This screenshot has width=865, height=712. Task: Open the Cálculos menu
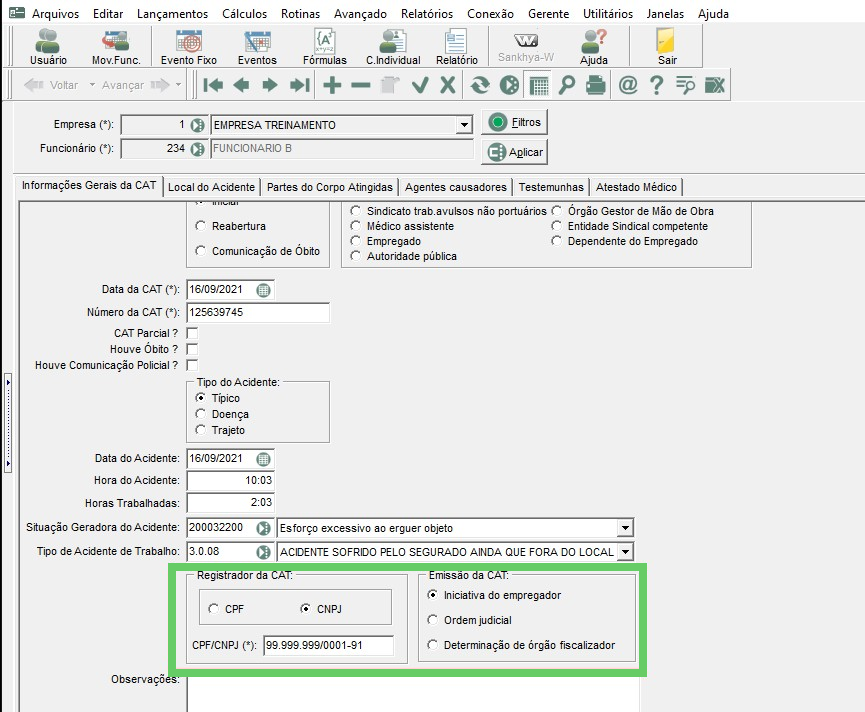point(244,14)
